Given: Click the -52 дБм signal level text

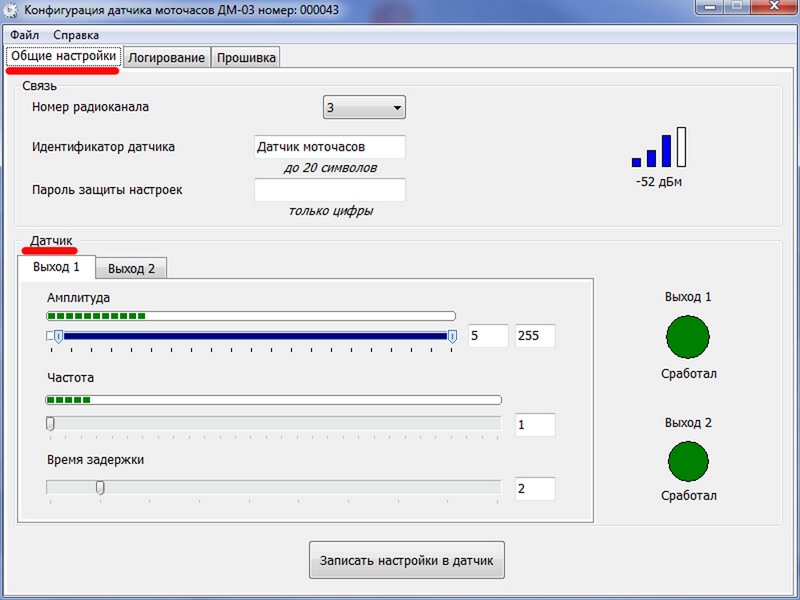Looking at the screenshot, I should point(659,182).
